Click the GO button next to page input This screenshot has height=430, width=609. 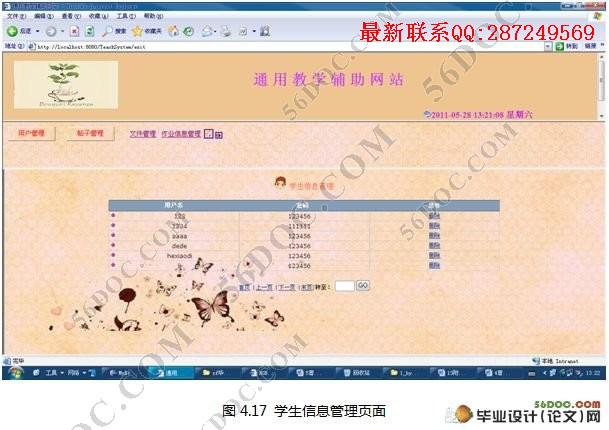click(363, 286)
